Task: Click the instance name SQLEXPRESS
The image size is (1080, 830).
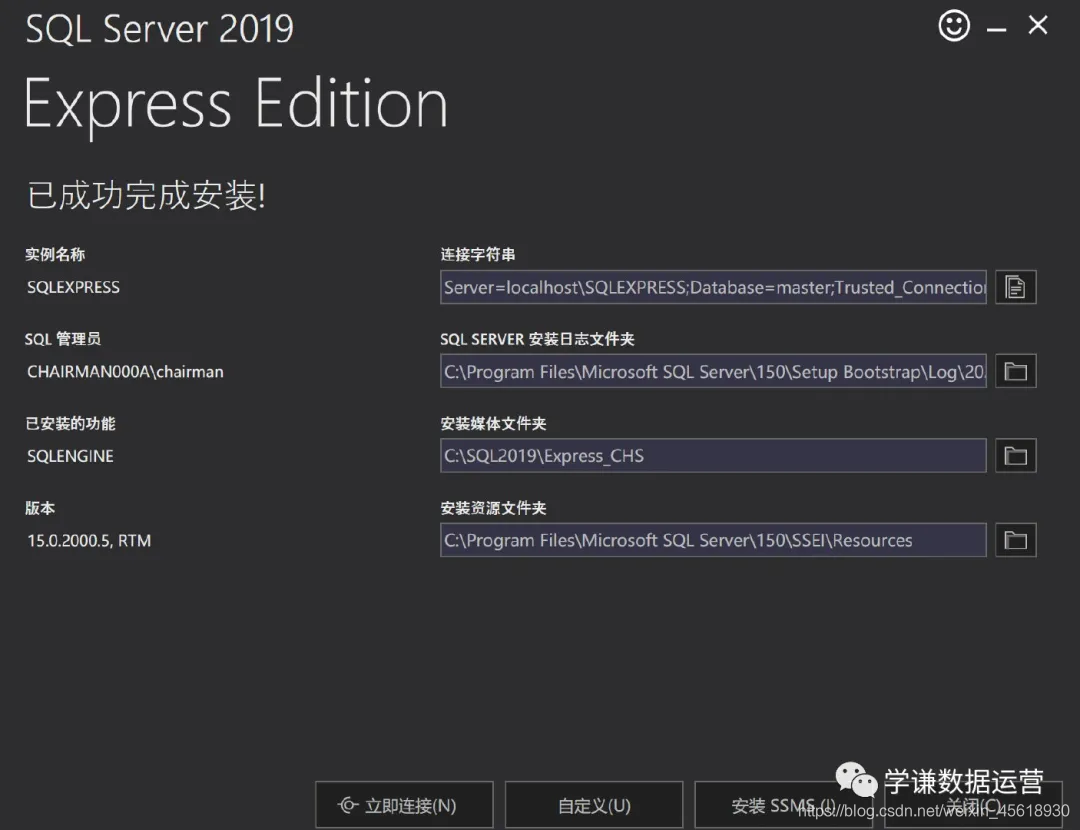Action: (73, 287)
